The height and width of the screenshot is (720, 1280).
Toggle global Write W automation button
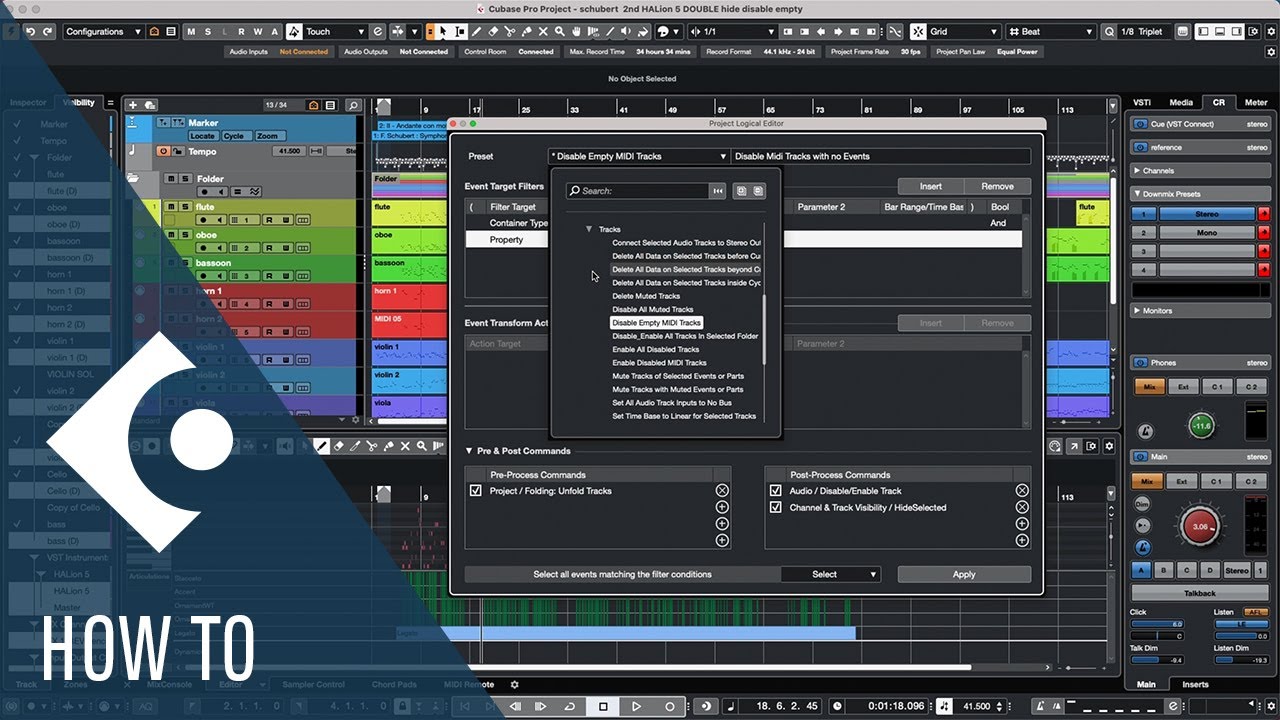point(258,32)
